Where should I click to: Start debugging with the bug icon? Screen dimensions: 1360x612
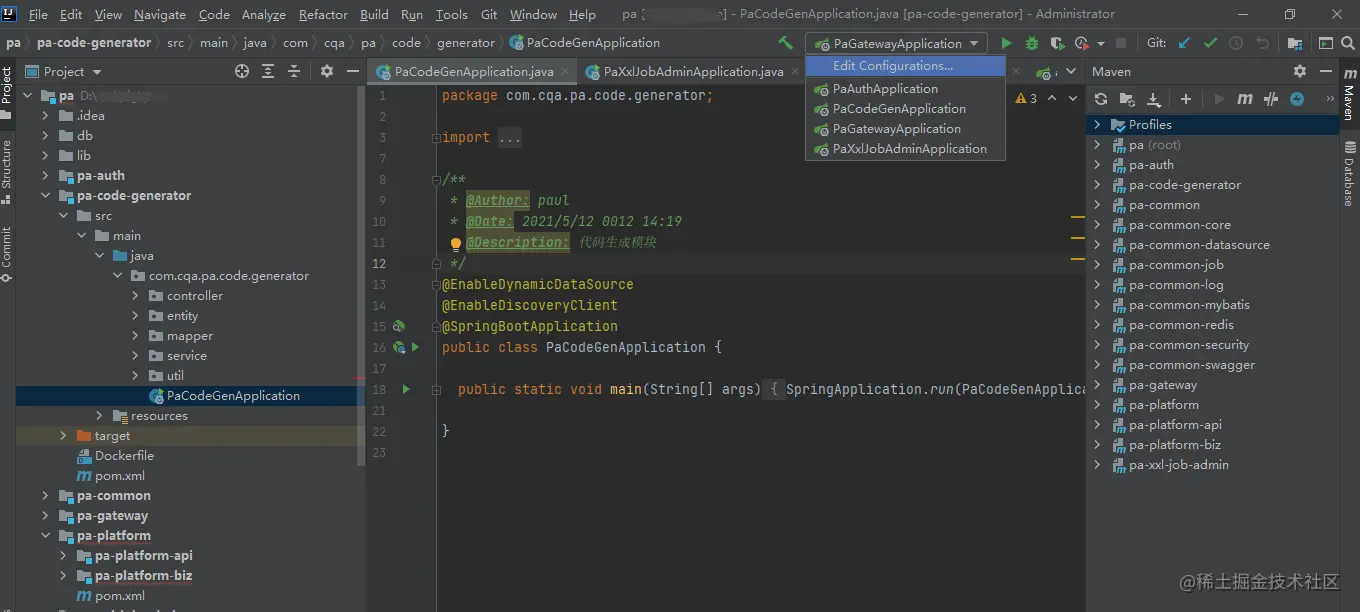(1032, 43)
